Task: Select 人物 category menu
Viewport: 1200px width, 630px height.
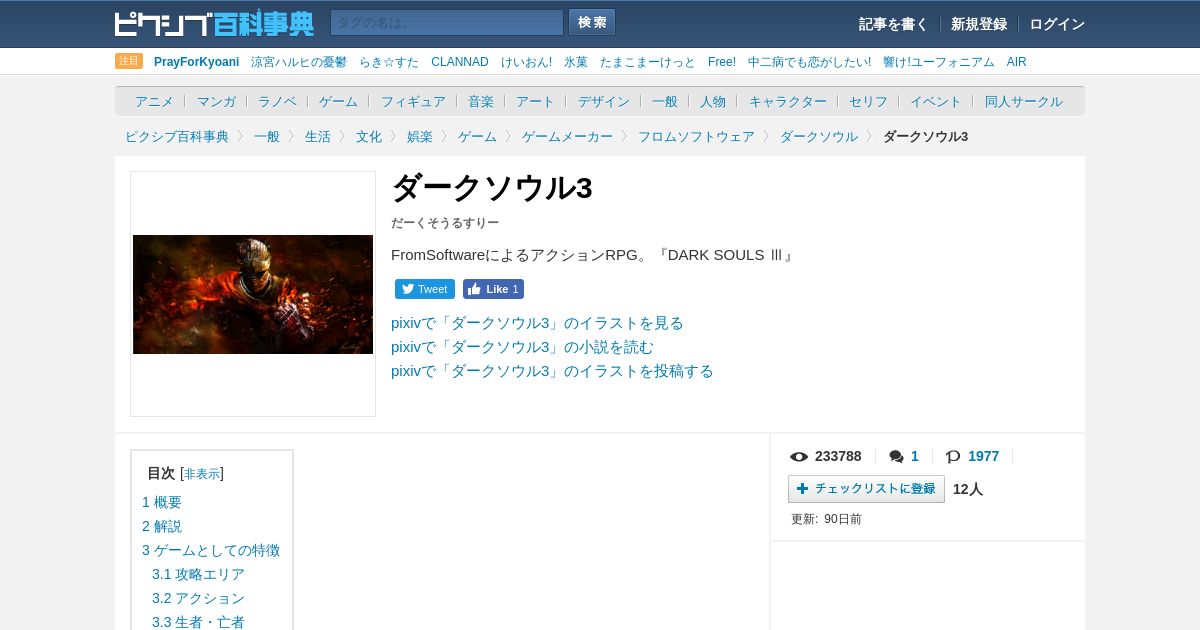Action: click(713, 101)
